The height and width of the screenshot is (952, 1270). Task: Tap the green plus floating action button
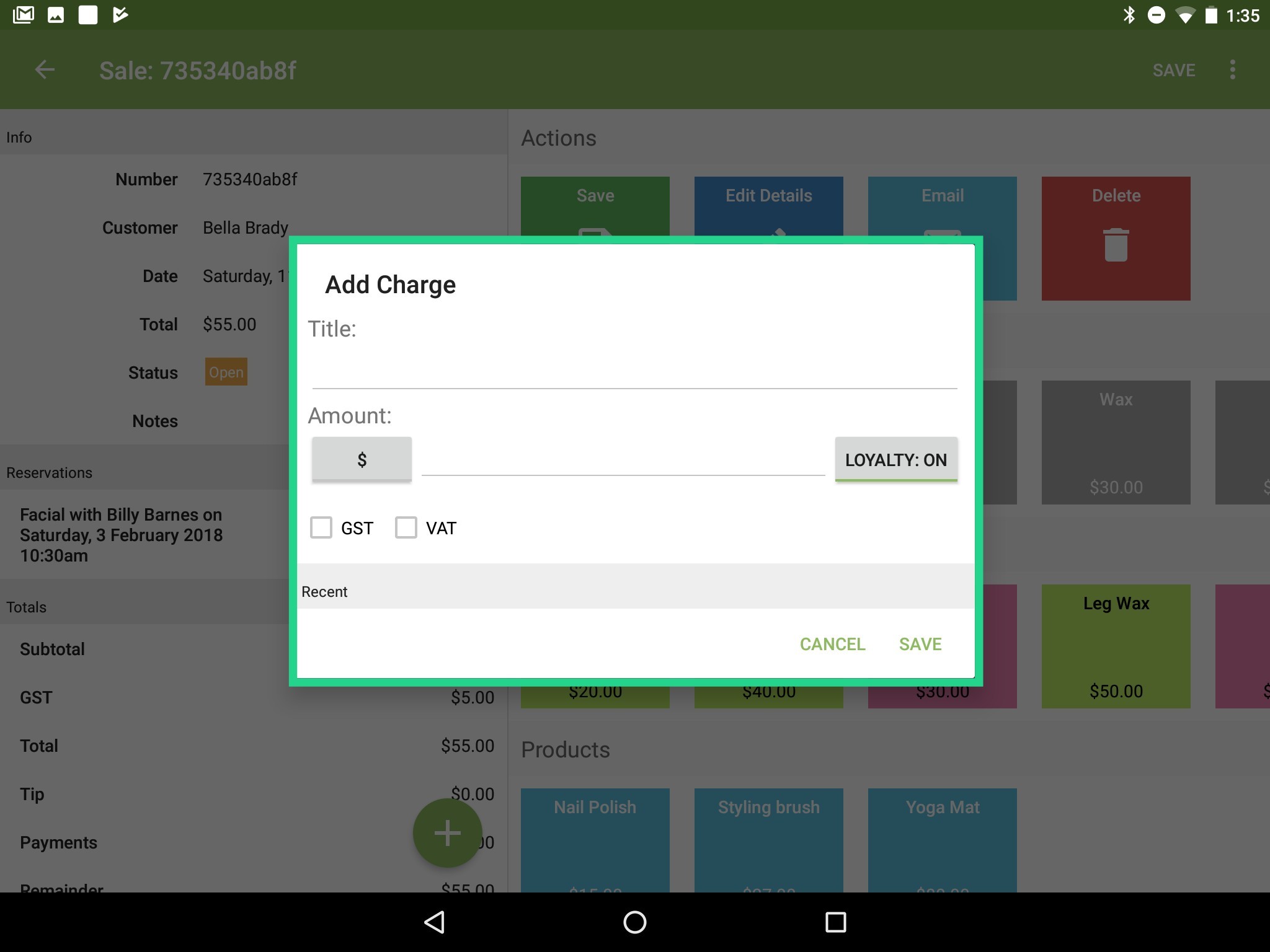tap(447, 833)
